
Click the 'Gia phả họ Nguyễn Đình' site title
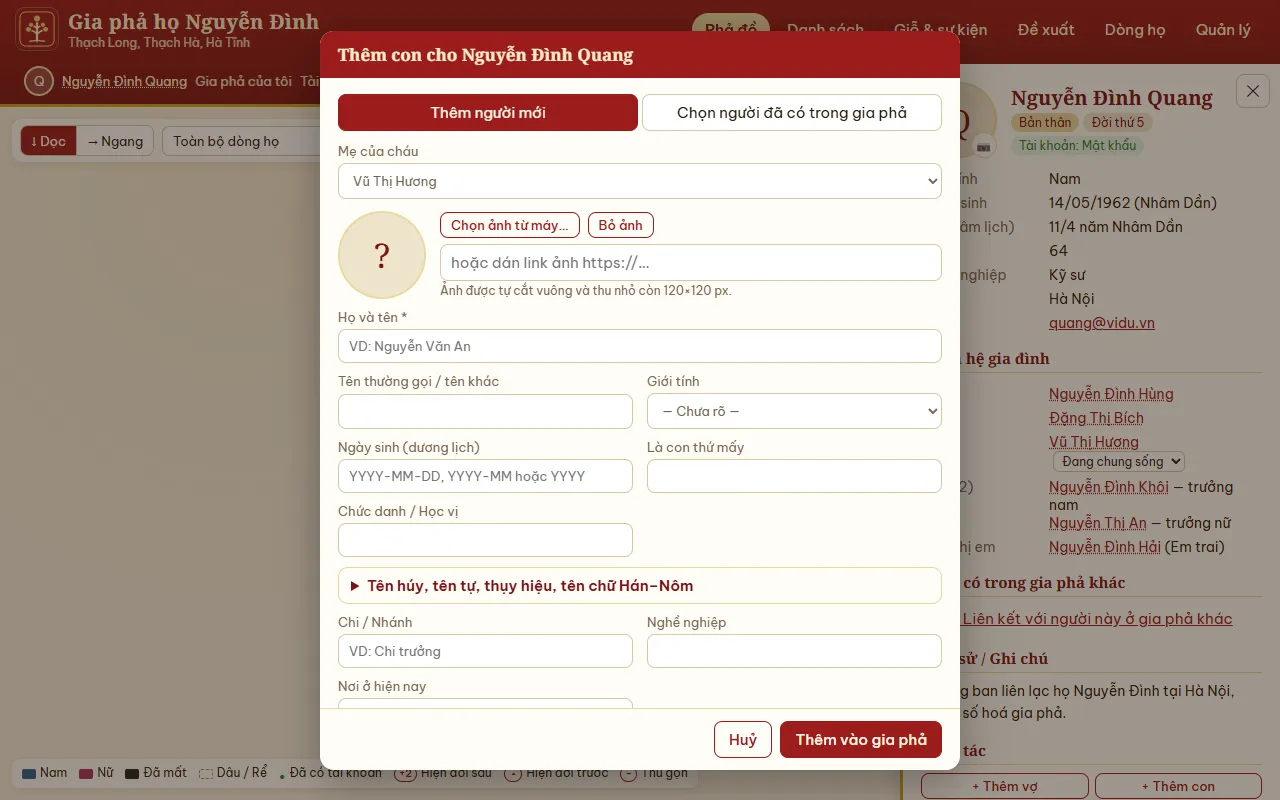pyautogui.click(x=193, y=22)
